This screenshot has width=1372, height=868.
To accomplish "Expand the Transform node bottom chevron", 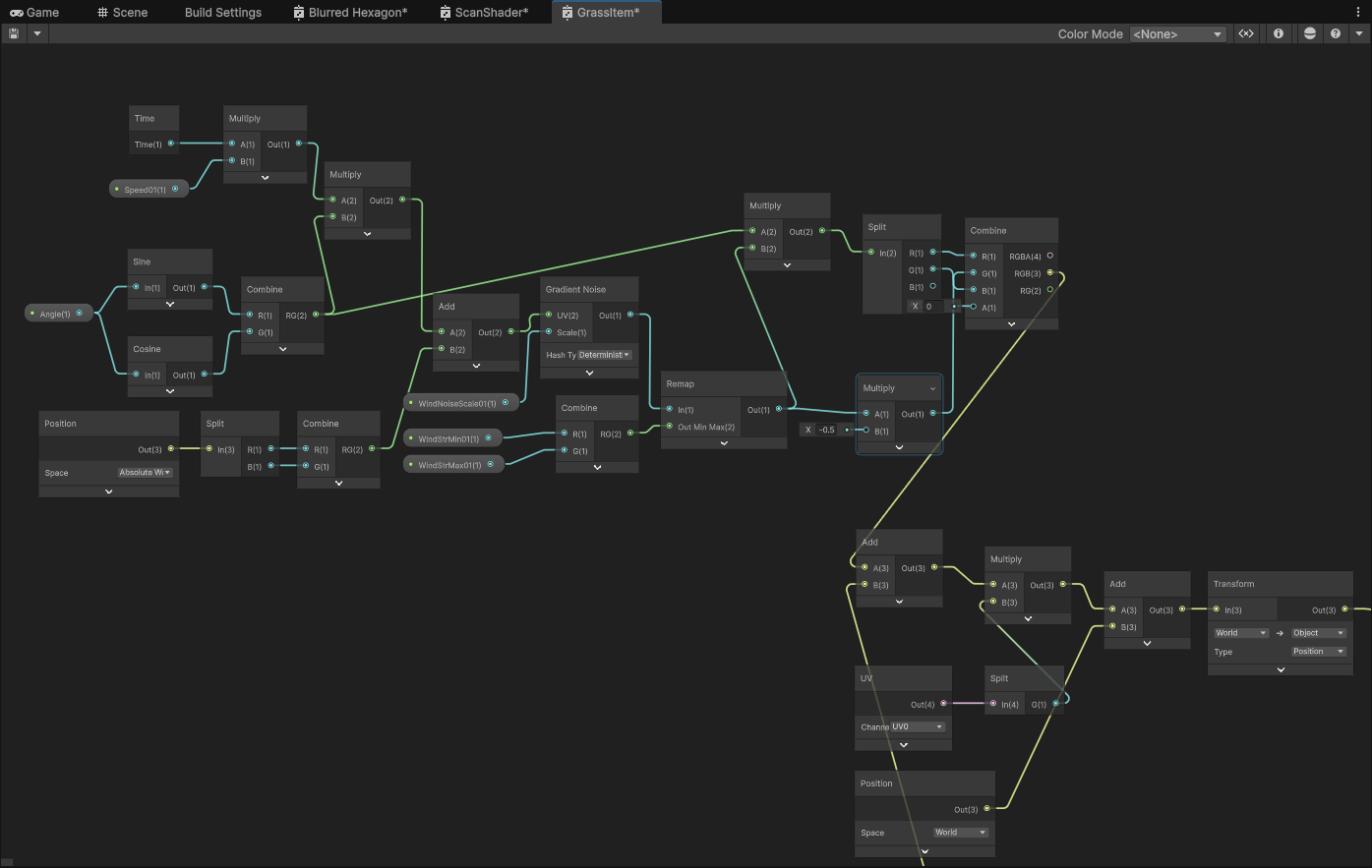I will click(1281, 669).
